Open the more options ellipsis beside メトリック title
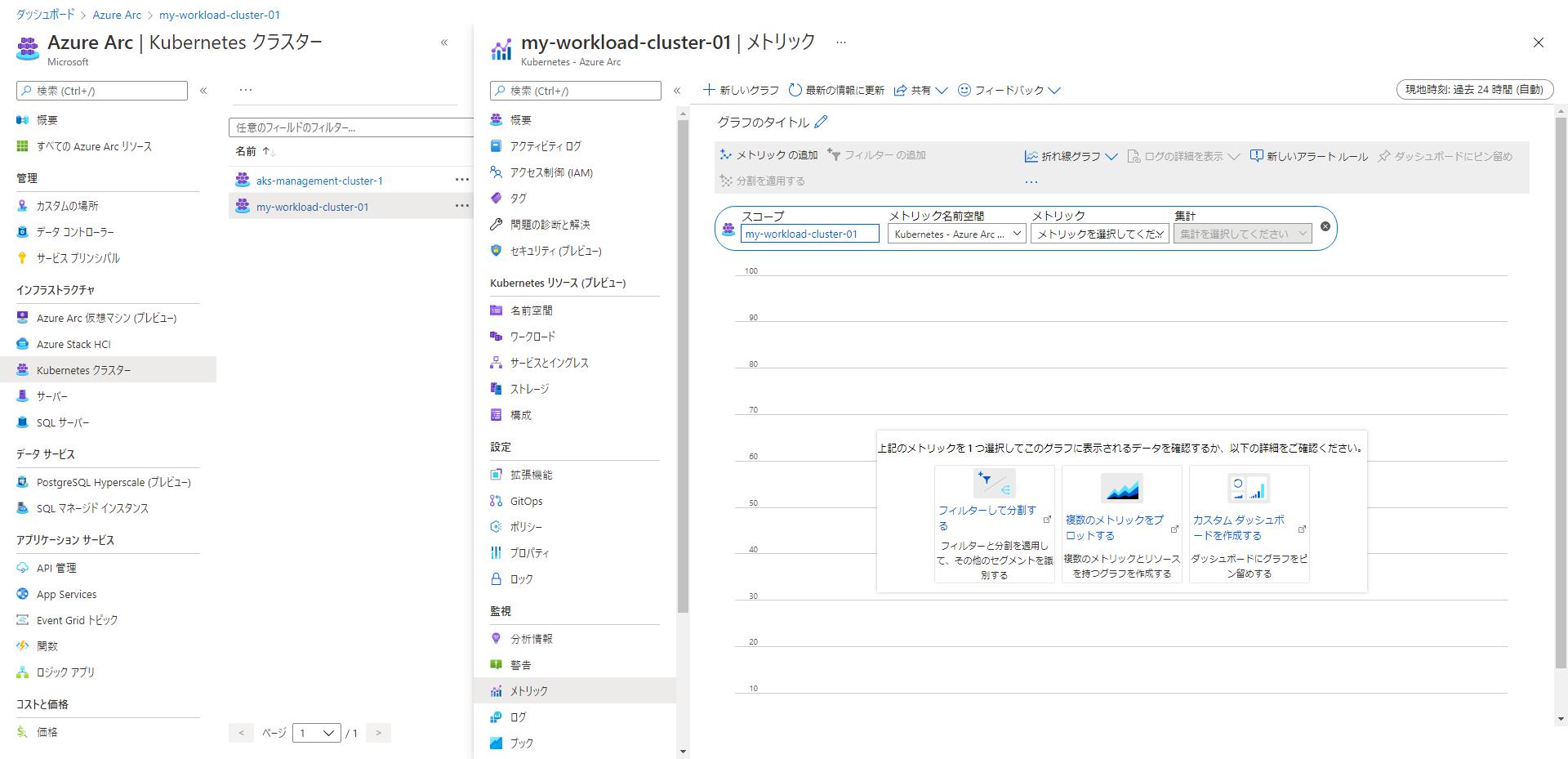This screenshot has height=759, width=1568. coord(841,42)
